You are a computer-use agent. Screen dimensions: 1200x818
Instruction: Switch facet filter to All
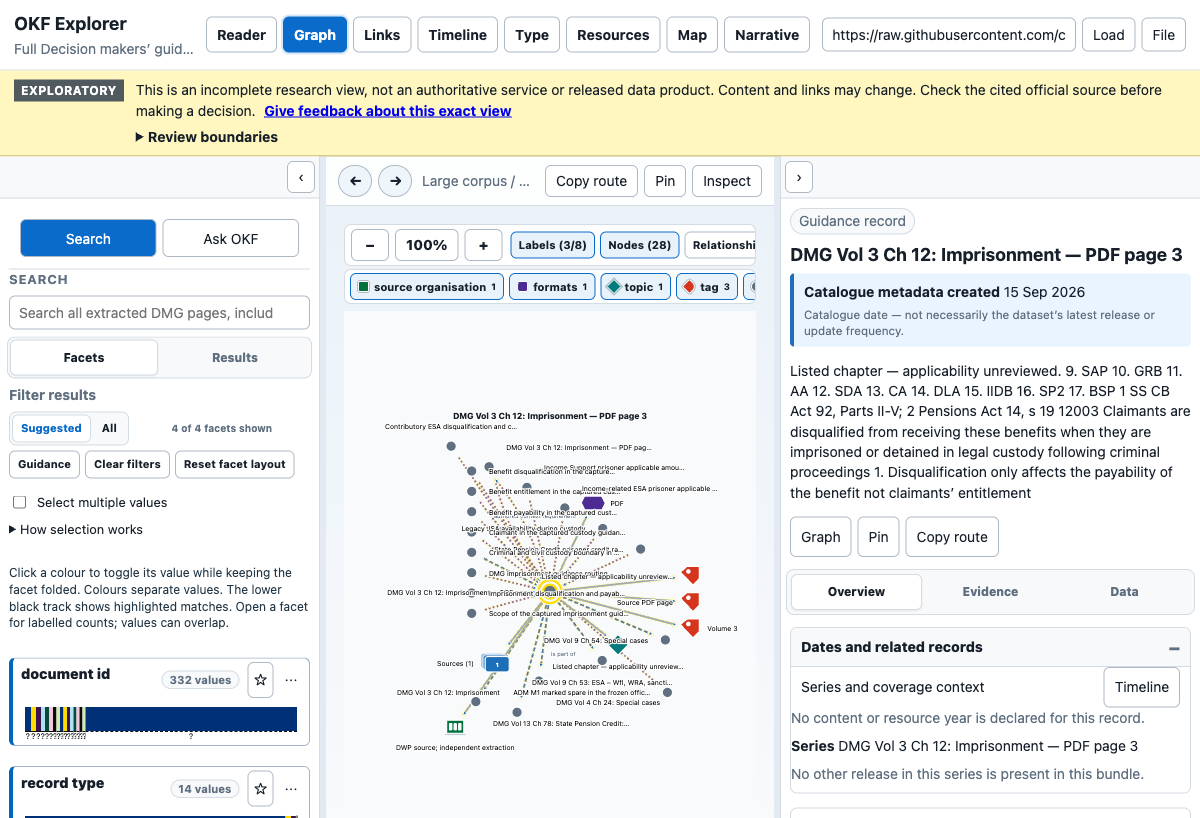point(109,428)
